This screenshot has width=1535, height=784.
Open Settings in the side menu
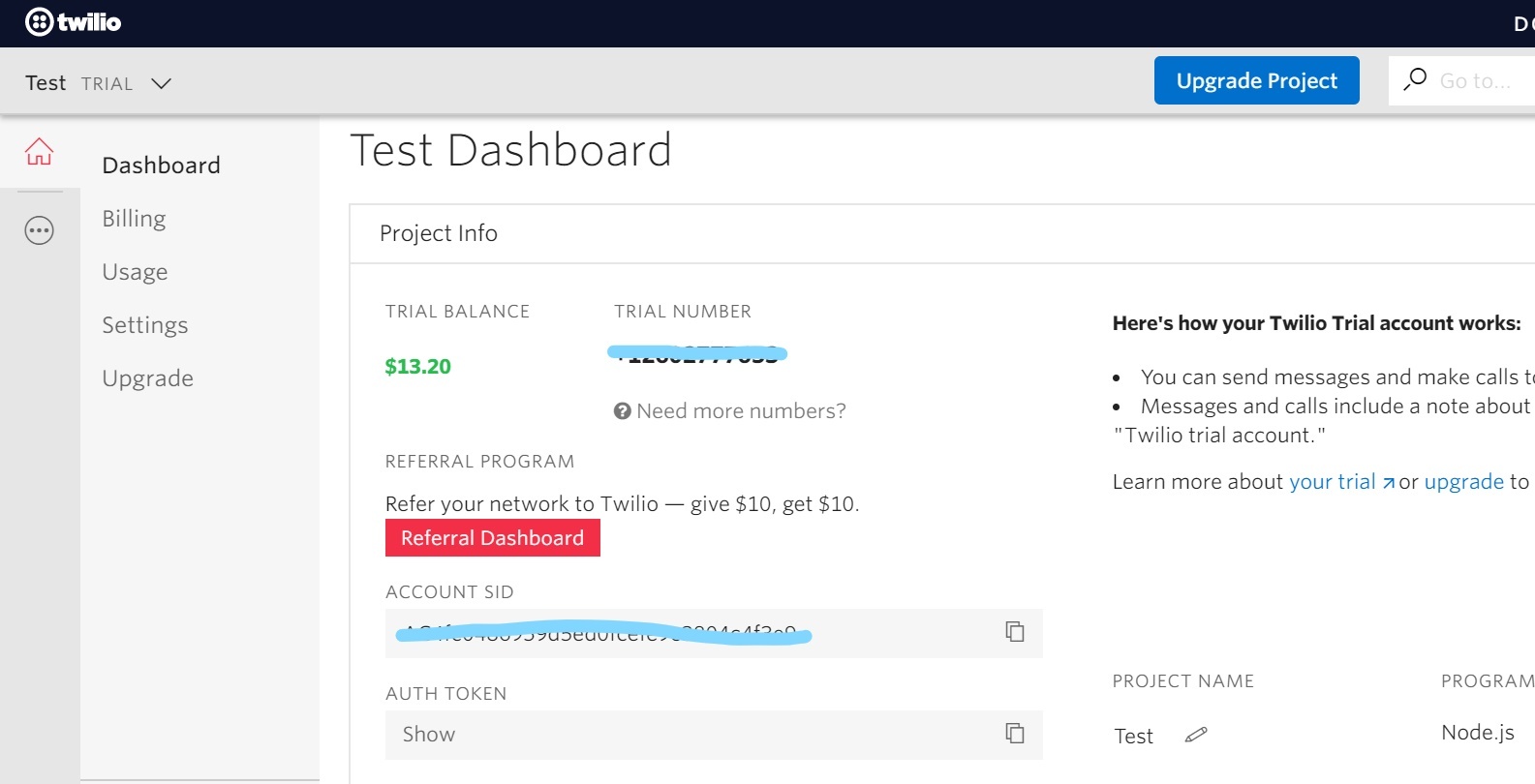[145, 325]
